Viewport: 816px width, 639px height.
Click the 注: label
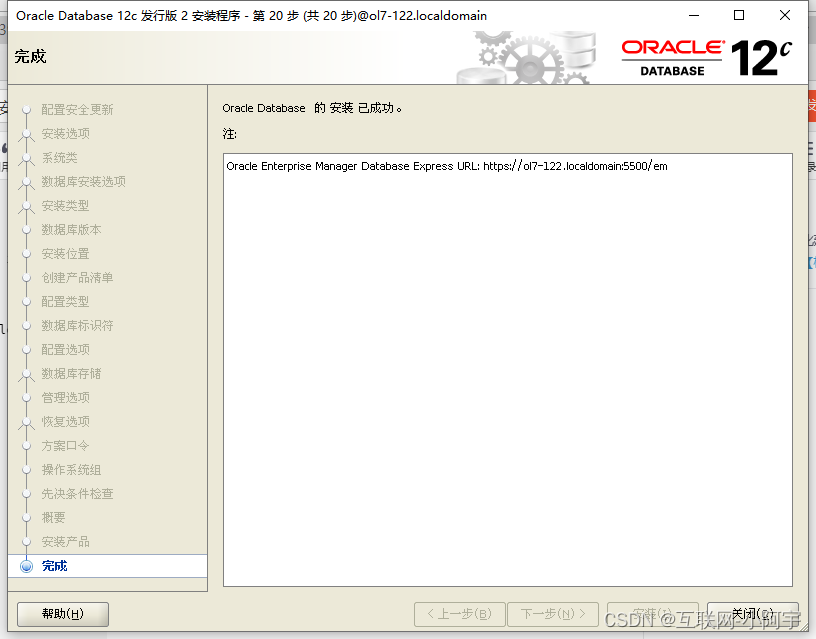(230, 134)
